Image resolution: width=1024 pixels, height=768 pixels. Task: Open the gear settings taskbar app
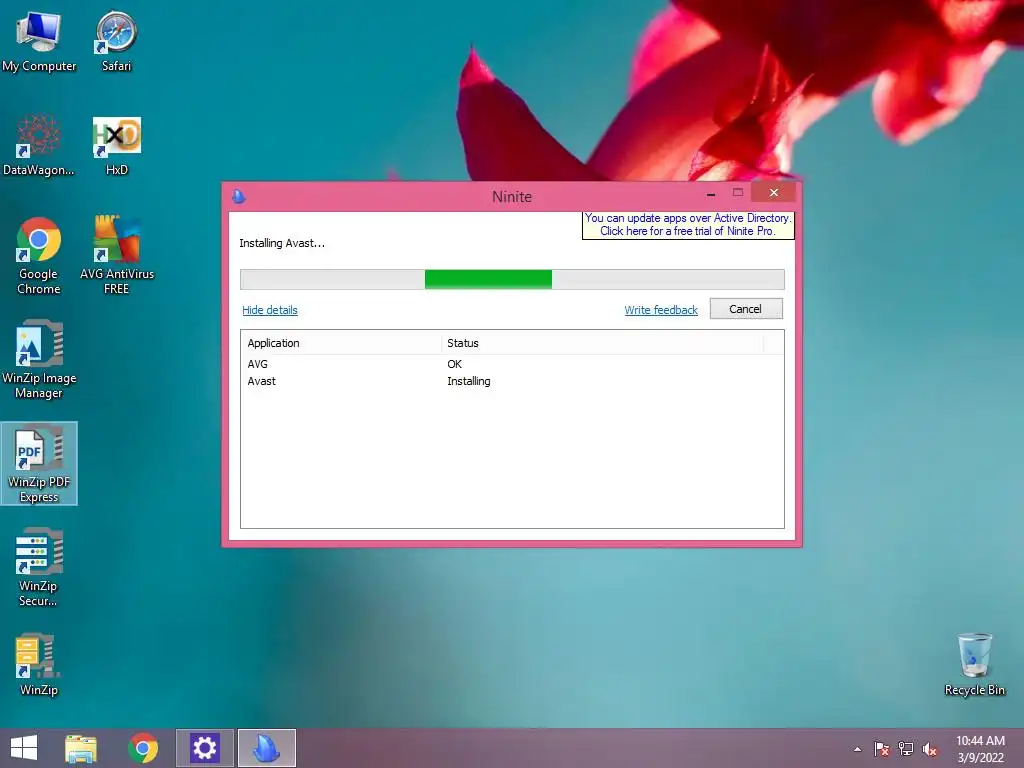pos(204,748)
